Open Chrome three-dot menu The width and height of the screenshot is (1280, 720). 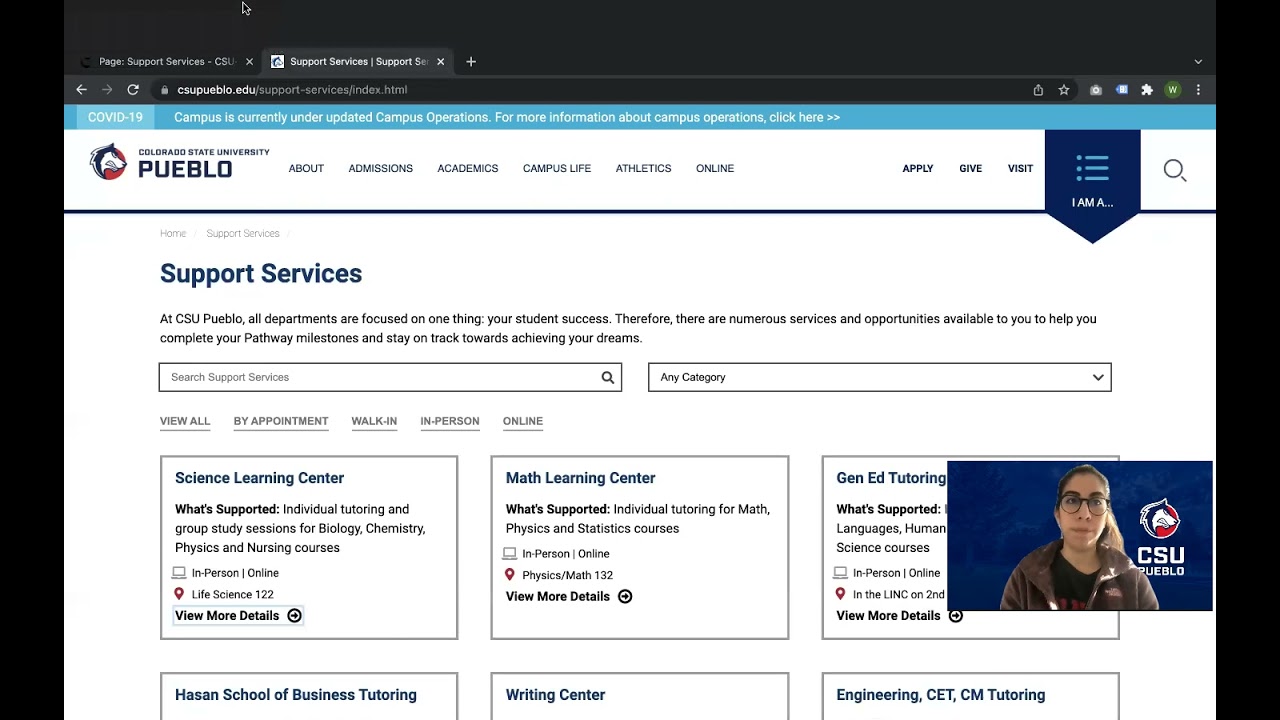[x=1198, y=89]
